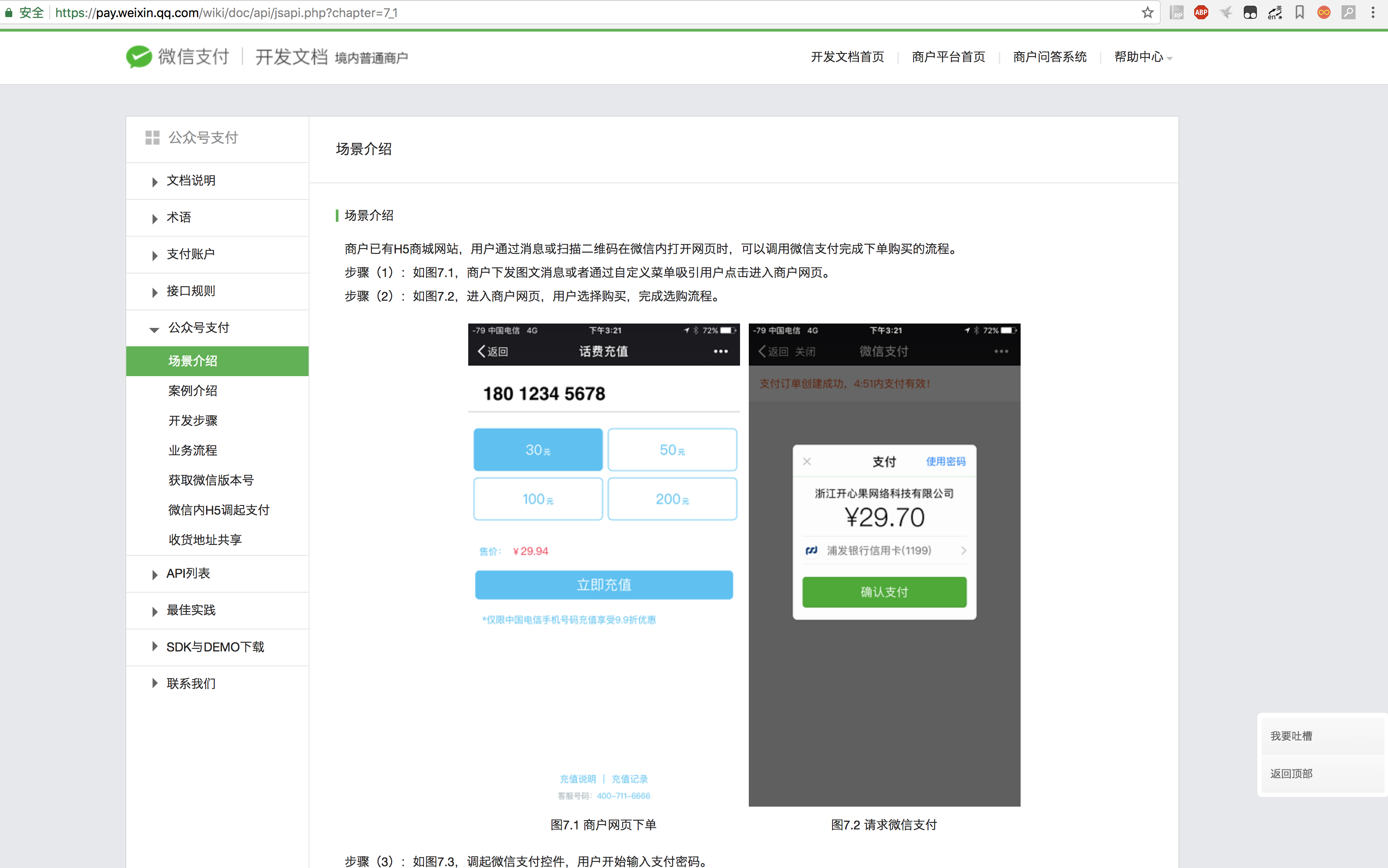Go to 商户平台首页 link

pyautogui.click(x=948, y=57)
